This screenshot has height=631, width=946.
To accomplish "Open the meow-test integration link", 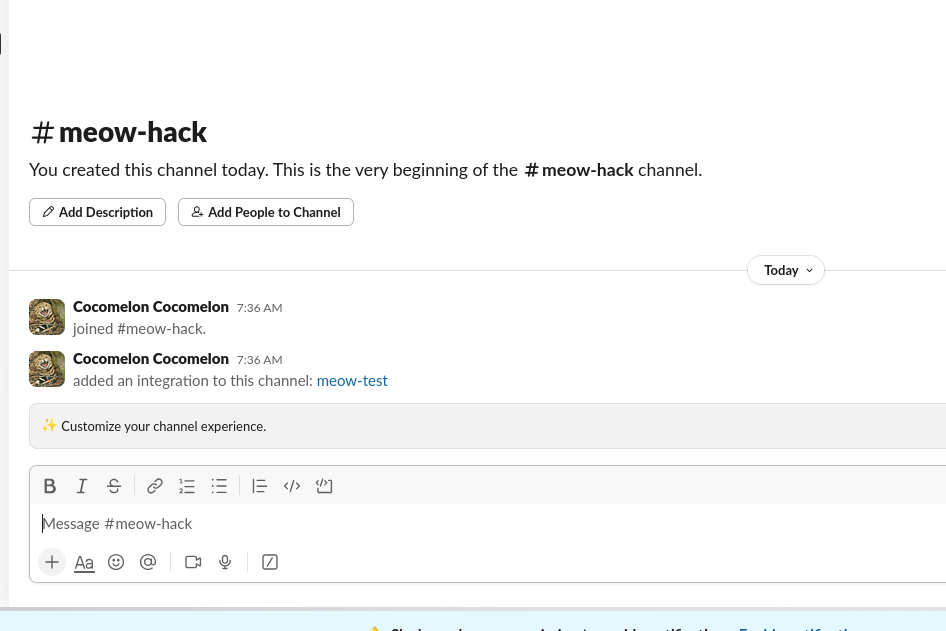I will (352, 381).
